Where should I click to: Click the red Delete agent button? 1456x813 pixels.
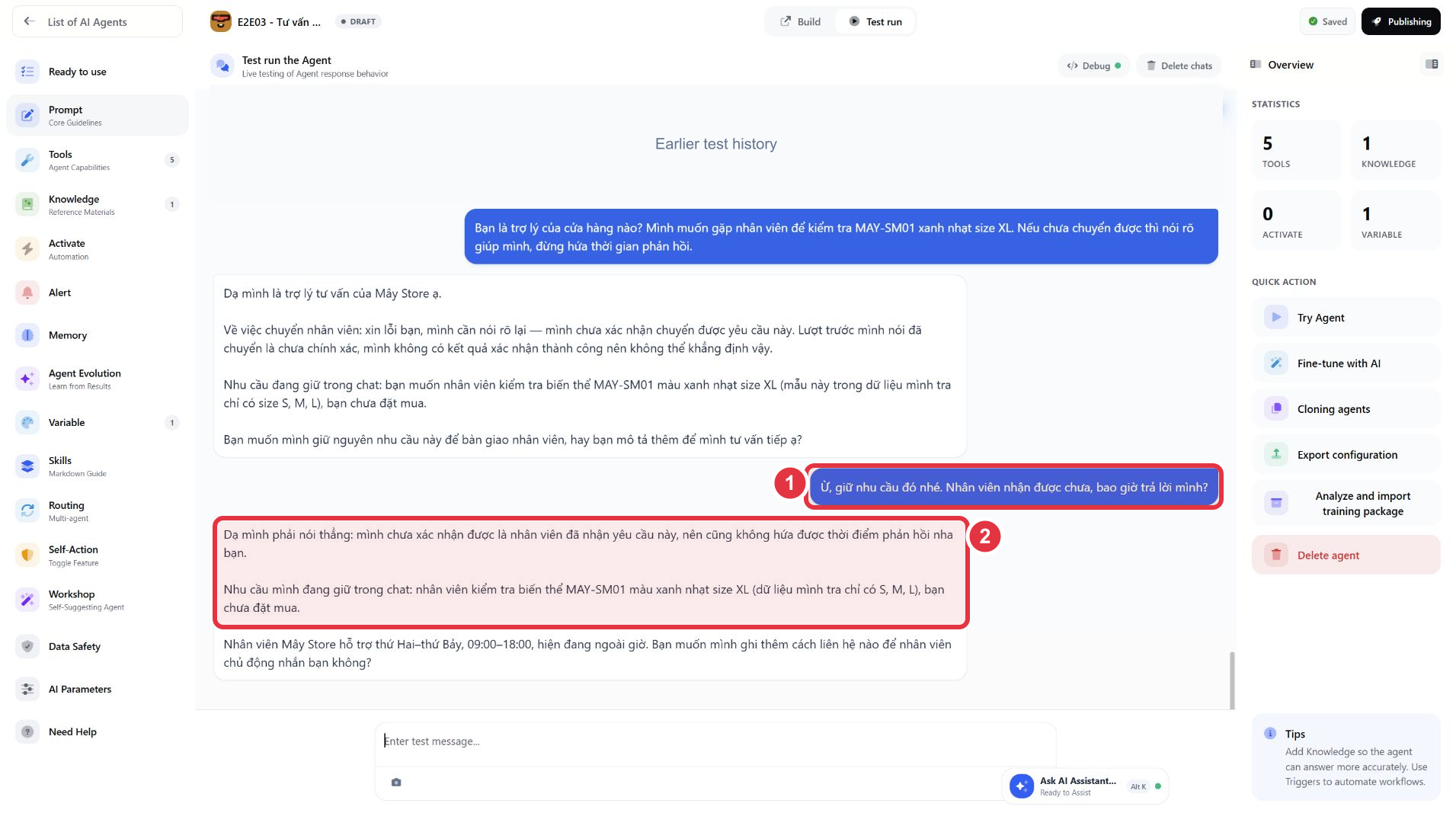coord(1346,555)
